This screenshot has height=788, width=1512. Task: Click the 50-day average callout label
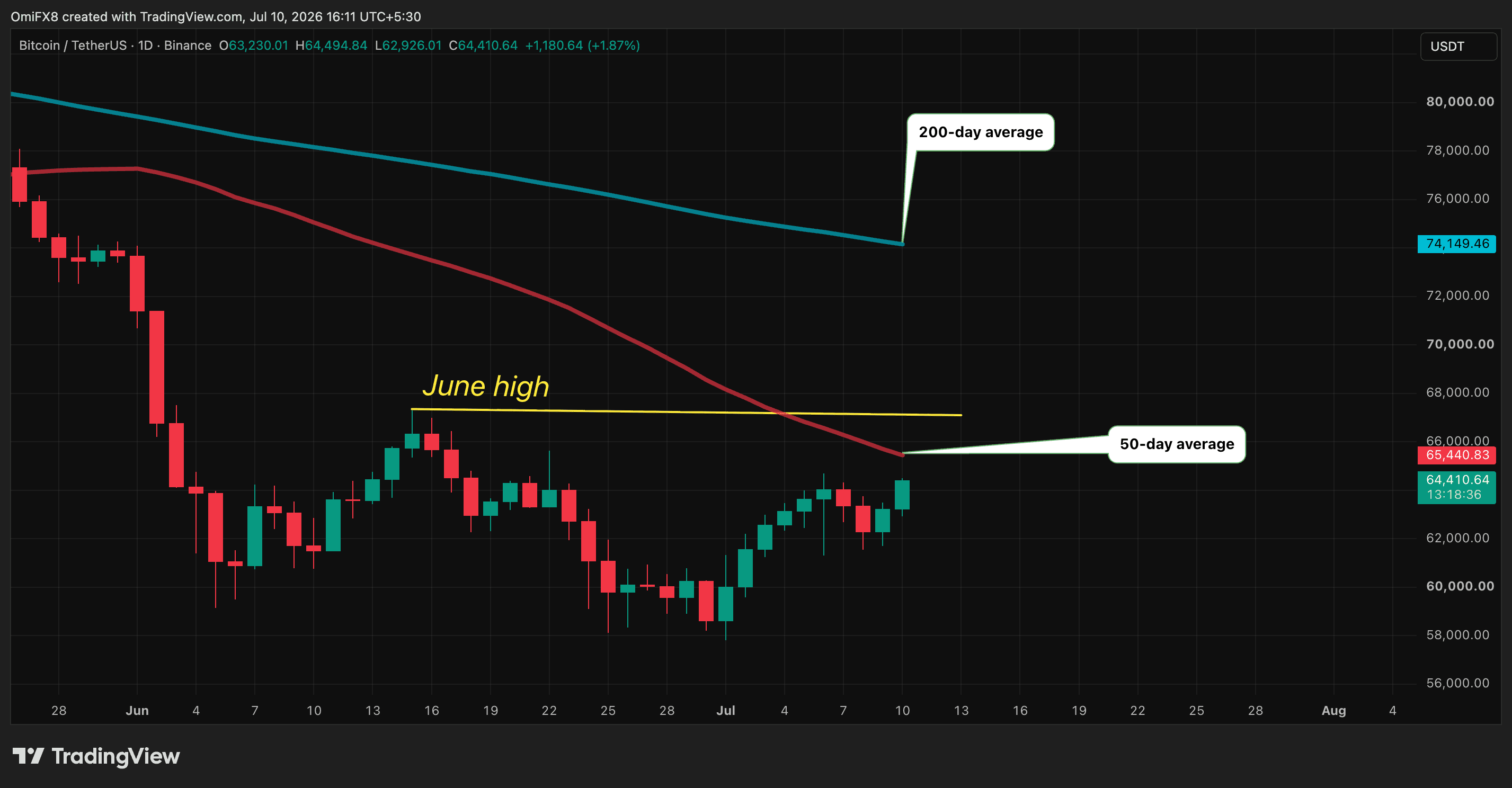1176,444
